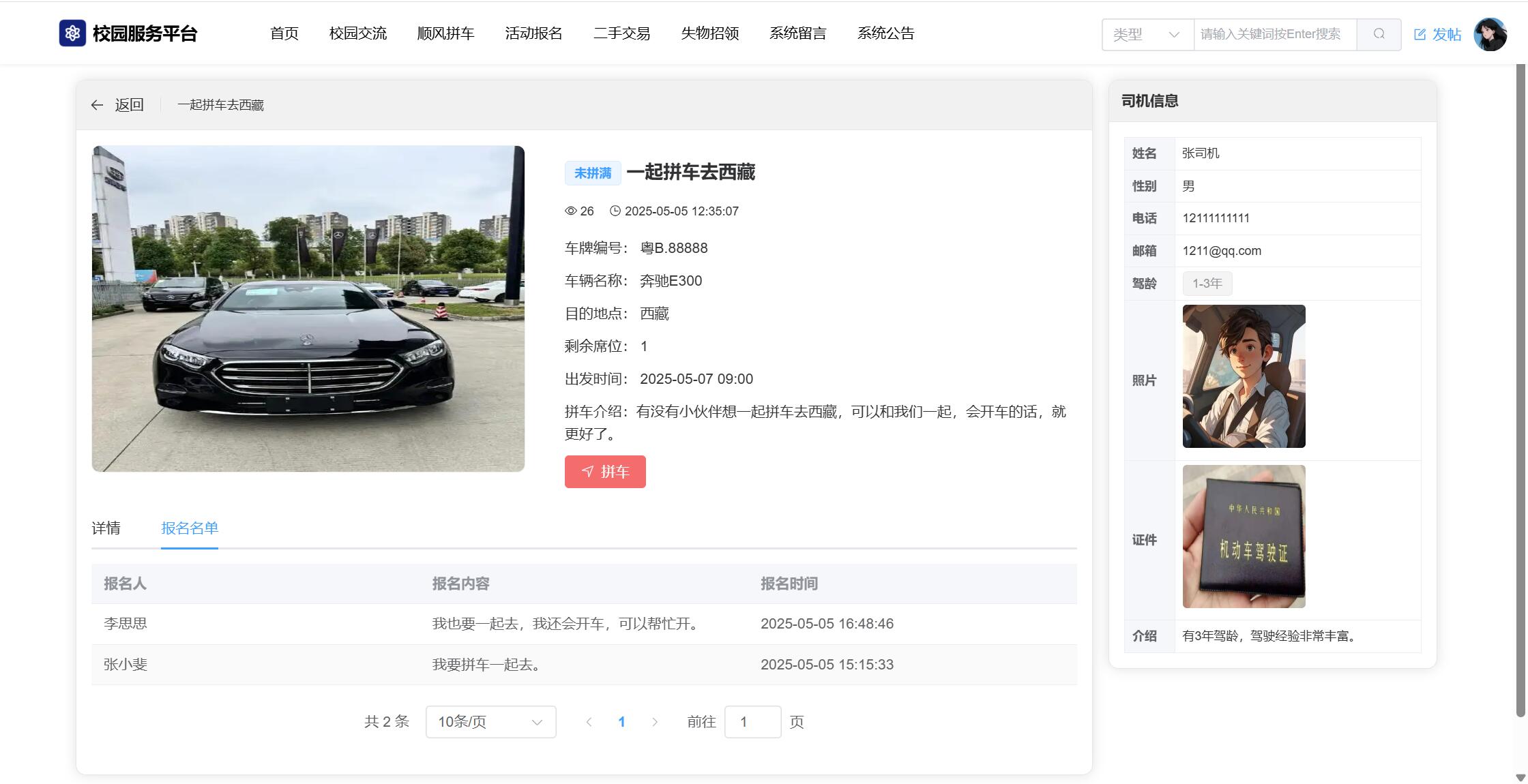Click the 发帖 link in the header
The image size is (1528, 784).
[1446, 35]
